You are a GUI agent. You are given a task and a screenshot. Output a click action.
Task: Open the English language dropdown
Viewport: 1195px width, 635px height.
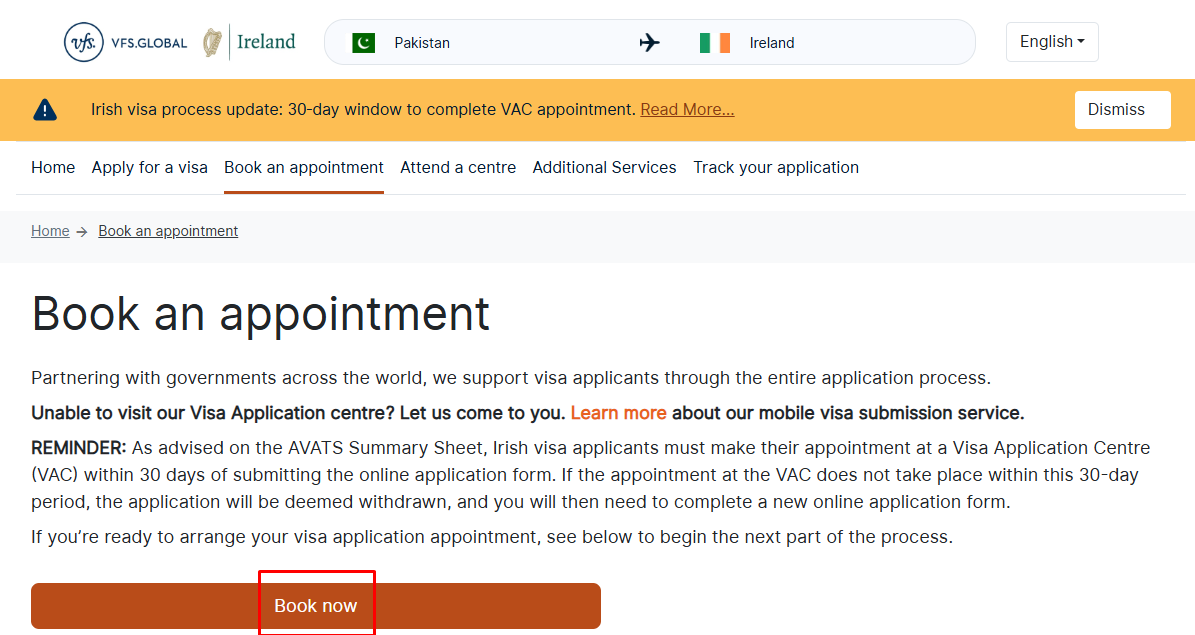point(1052,42)
